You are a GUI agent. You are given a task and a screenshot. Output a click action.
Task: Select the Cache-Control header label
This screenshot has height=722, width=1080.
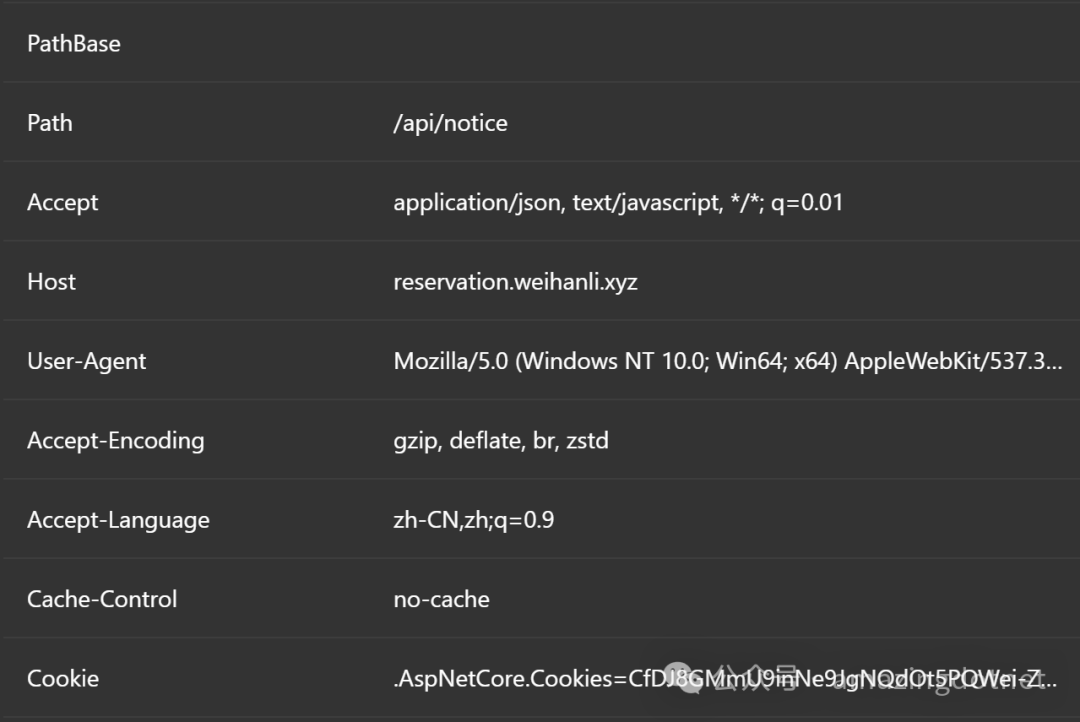[x=102, y=599]
